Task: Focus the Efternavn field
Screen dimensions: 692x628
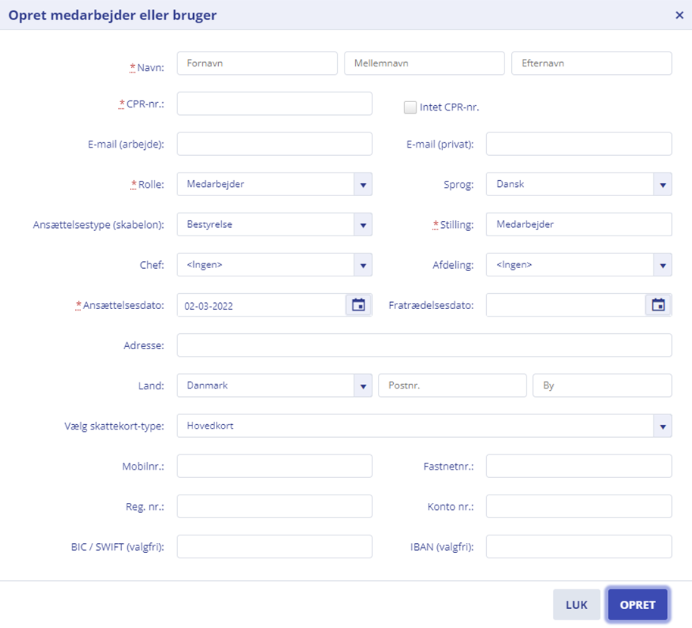Action: click(591, 63)
